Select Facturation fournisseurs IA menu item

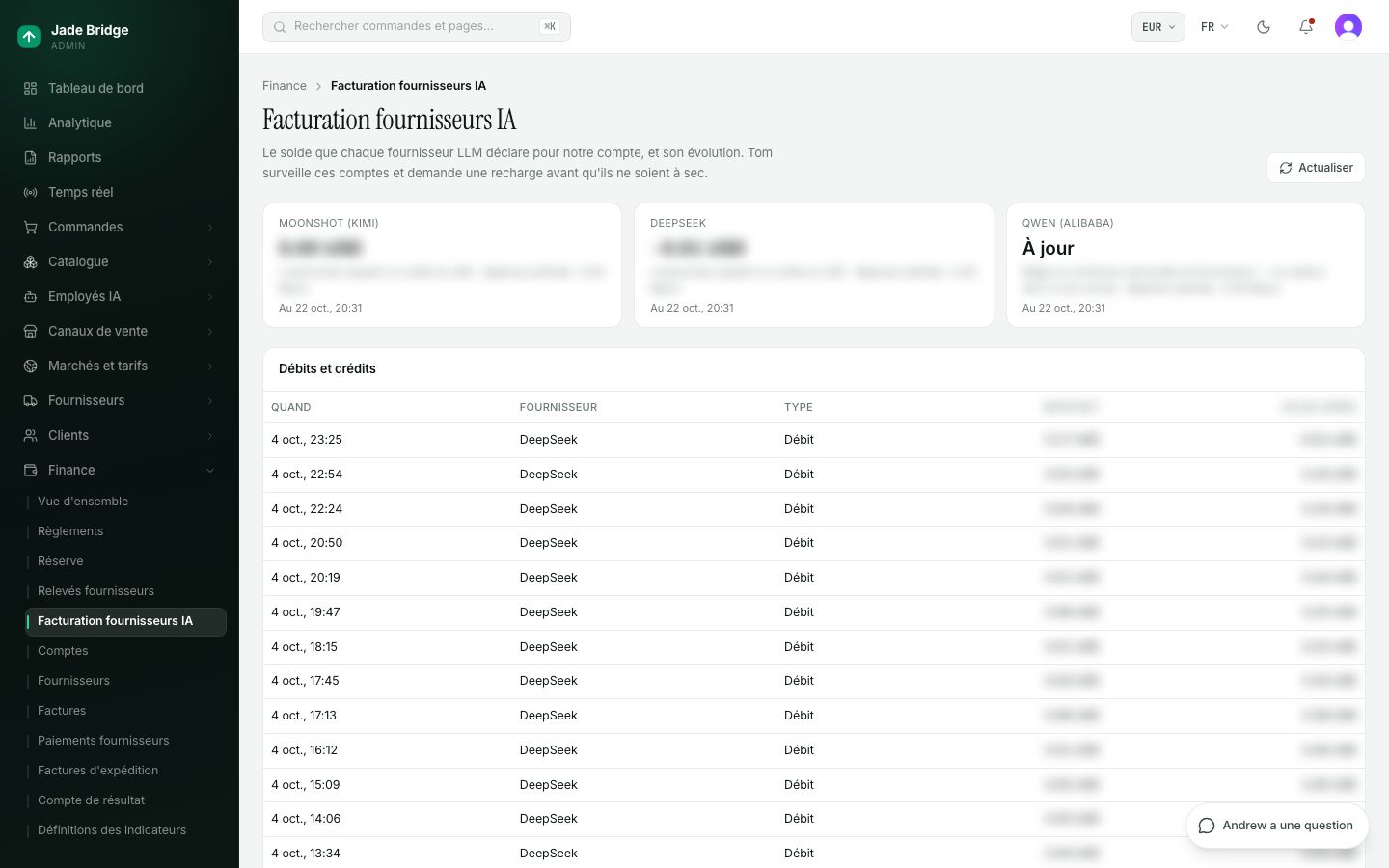(126, 621)
